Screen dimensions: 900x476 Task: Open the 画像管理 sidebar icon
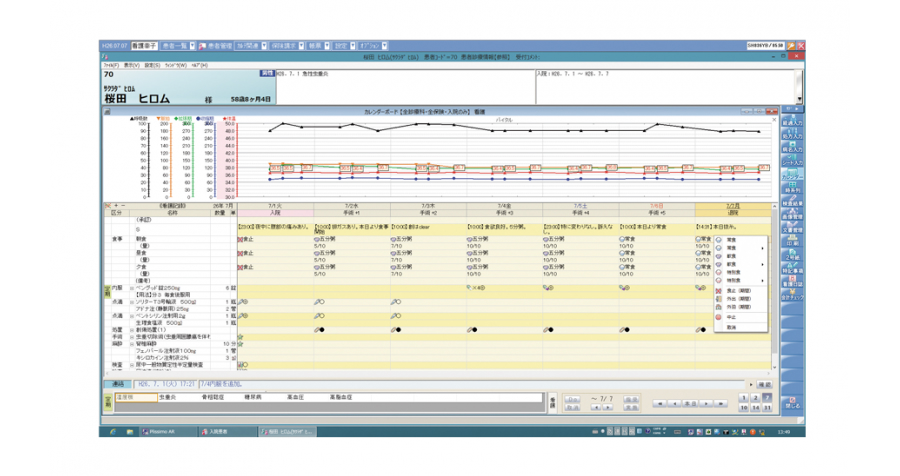(792, 214)
